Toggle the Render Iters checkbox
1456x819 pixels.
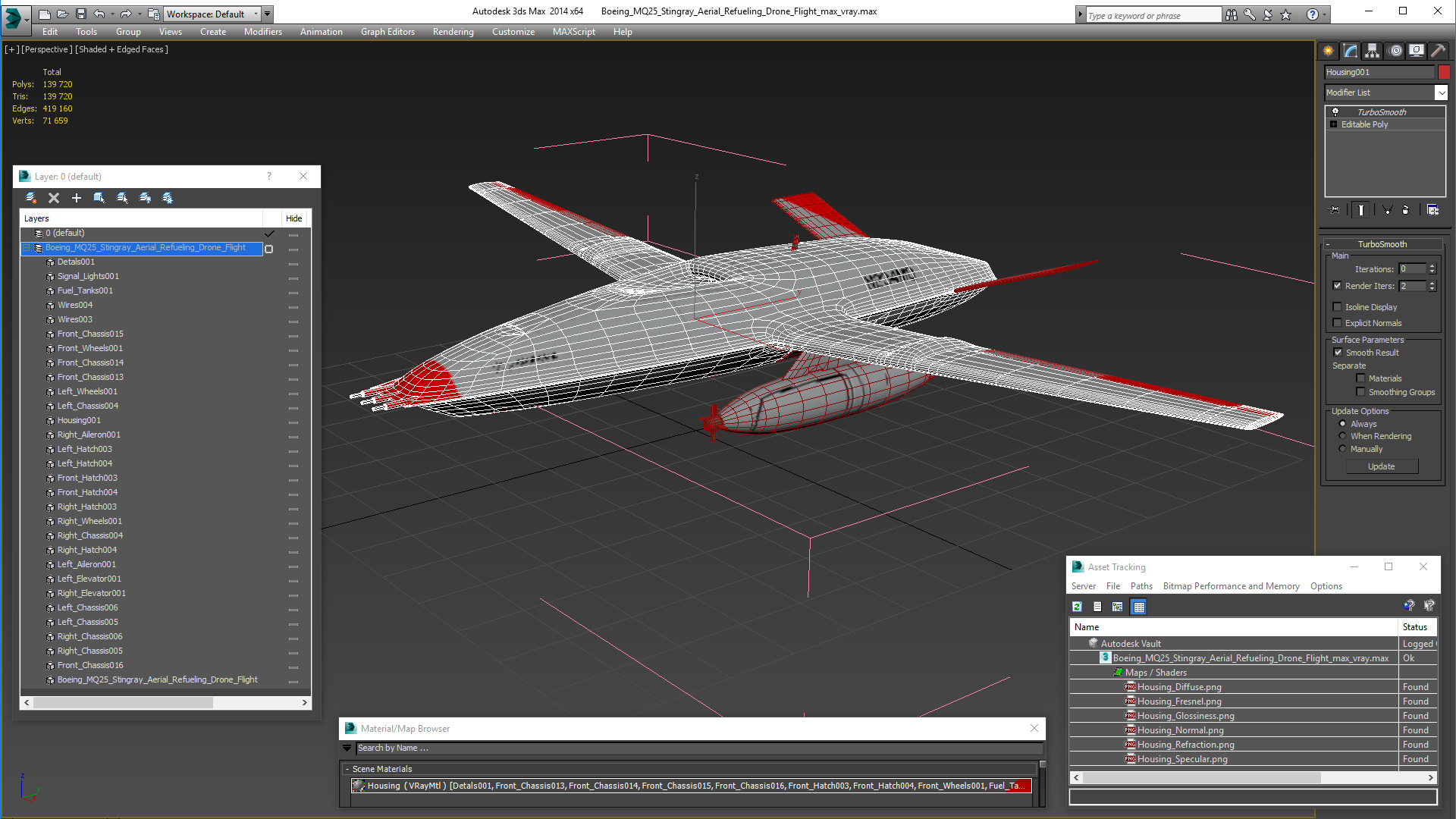pos(1338,286)
